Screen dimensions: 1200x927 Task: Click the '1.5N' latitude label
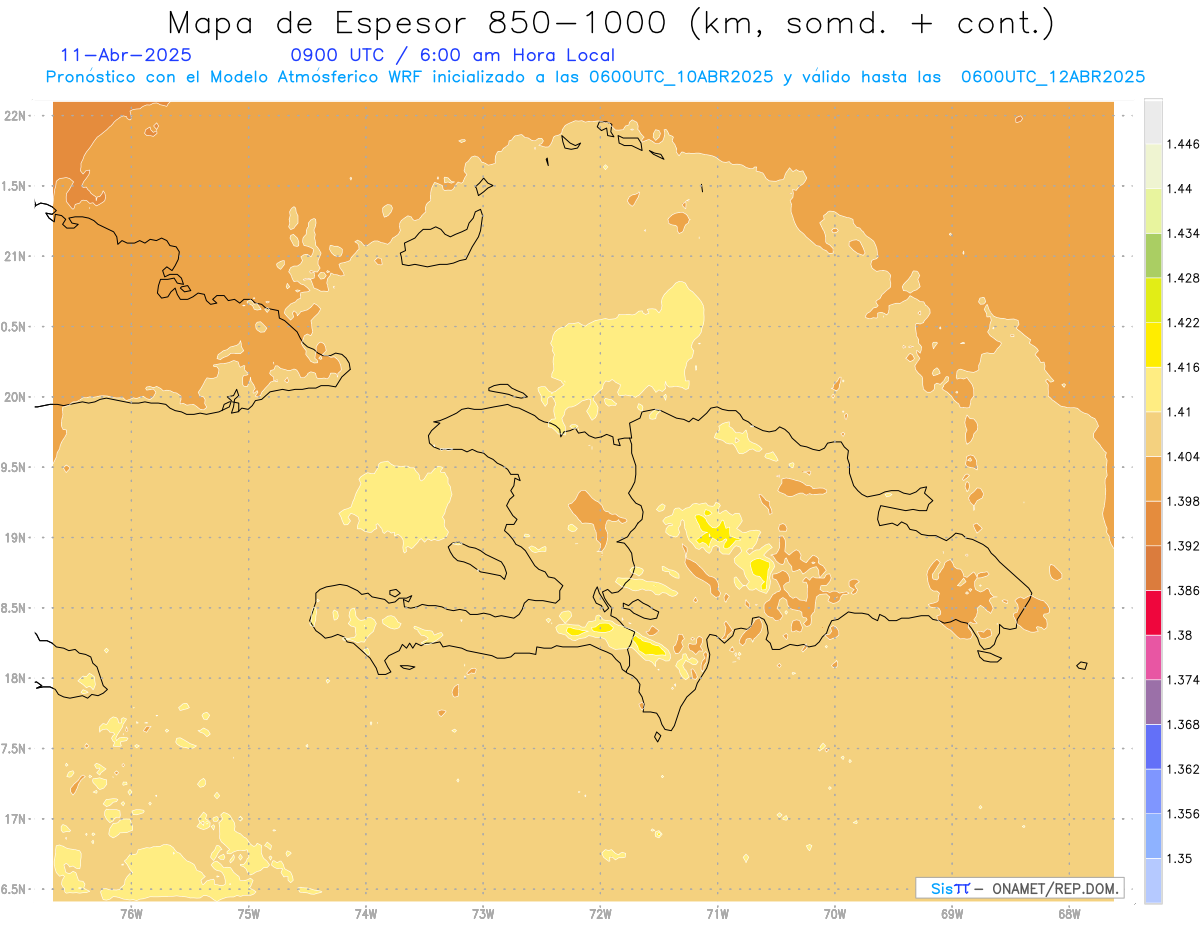coord(15,186)
